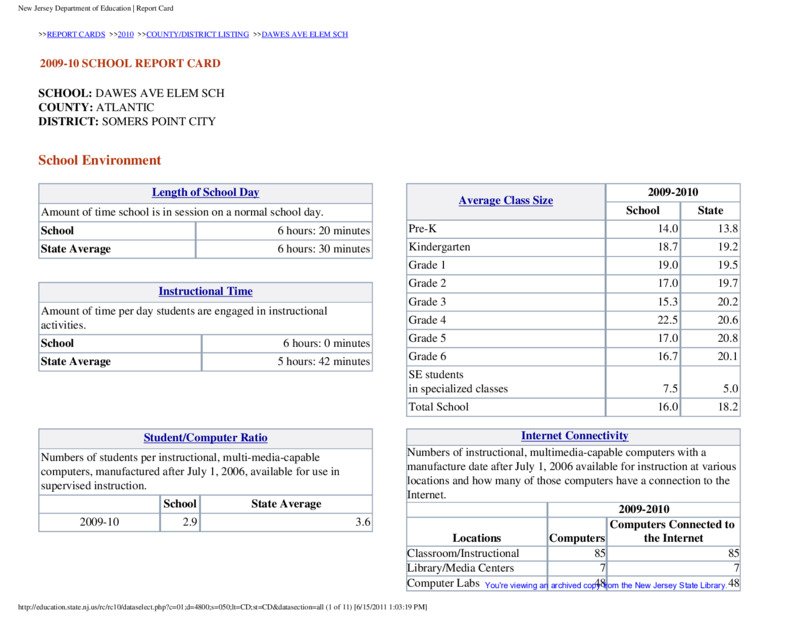Click the '6 hours: 20 minutes' school day value
This screenshot has width=800, height=618.
[323, 231]
